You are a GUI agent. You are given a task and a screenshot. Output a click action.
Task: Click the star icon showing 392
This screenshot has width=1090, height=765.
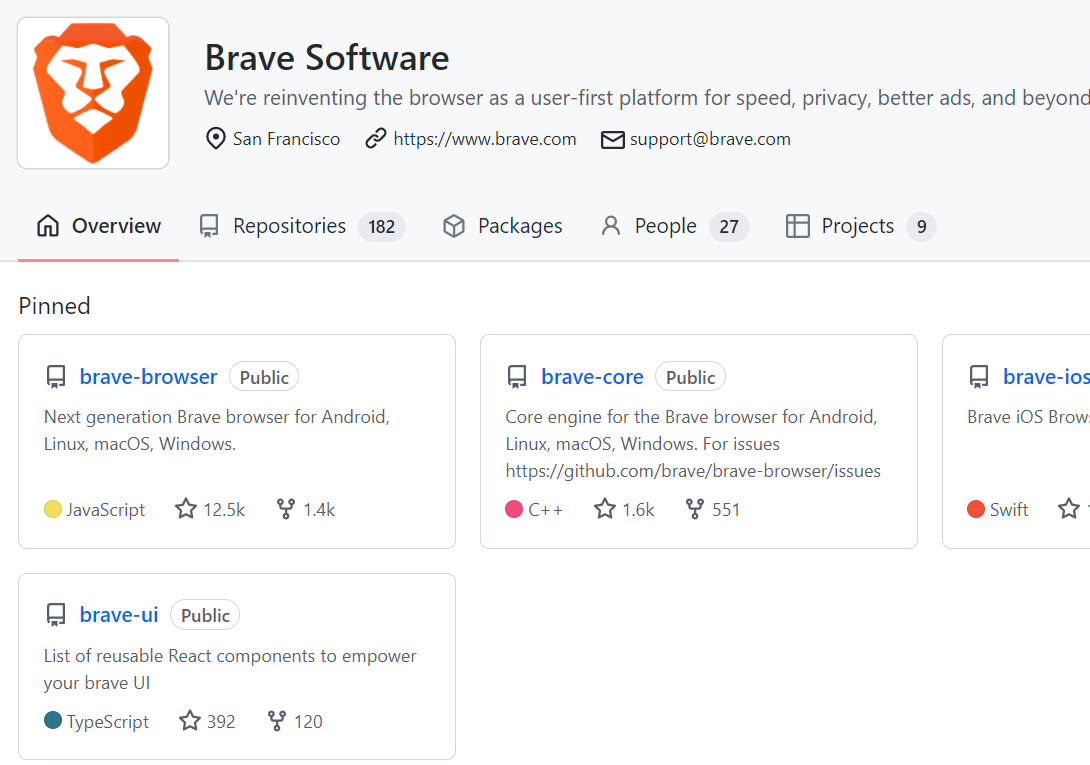coord(190,720)
